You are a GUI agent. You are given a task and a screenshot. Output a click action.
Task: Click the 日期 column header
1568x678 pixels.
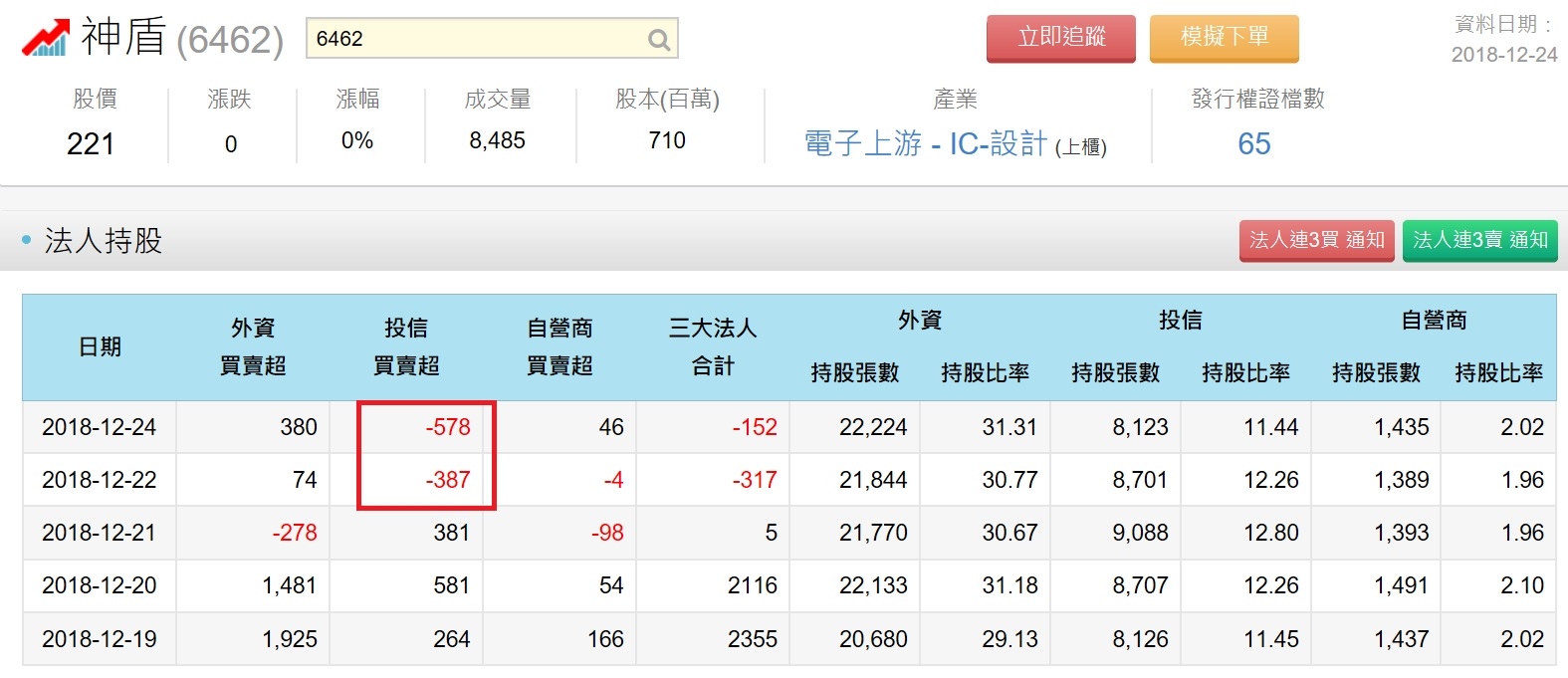pyautogui.click(x=100, y=346)
